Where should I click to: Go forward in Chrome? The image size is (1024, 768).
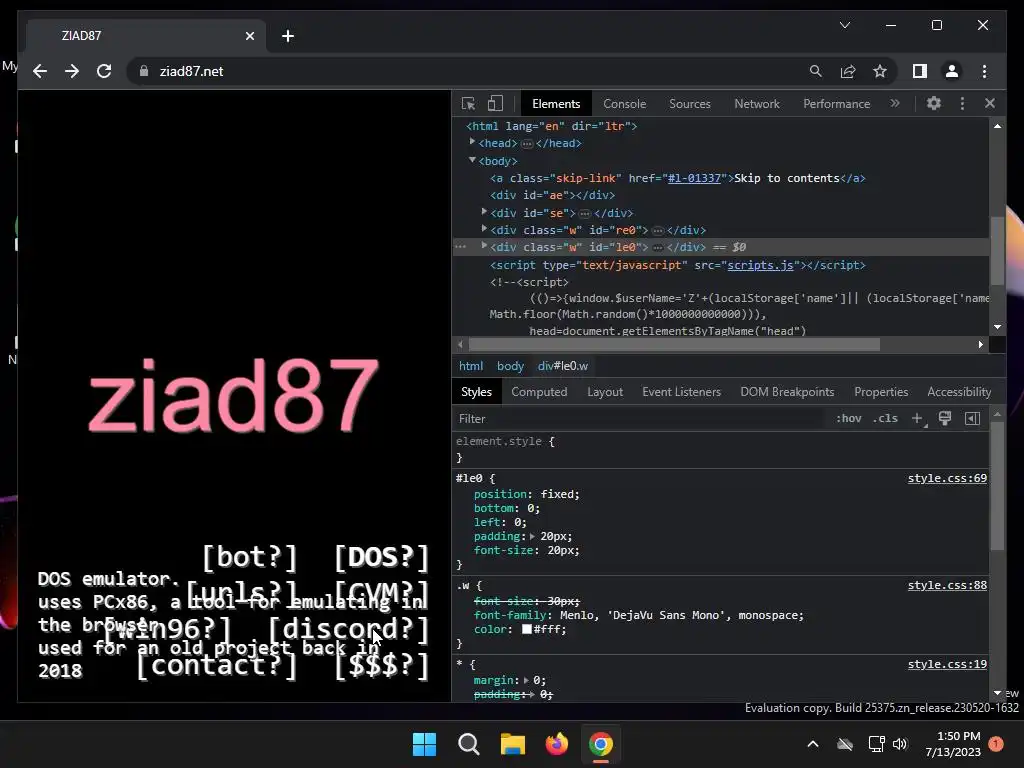tap(72, 71)
